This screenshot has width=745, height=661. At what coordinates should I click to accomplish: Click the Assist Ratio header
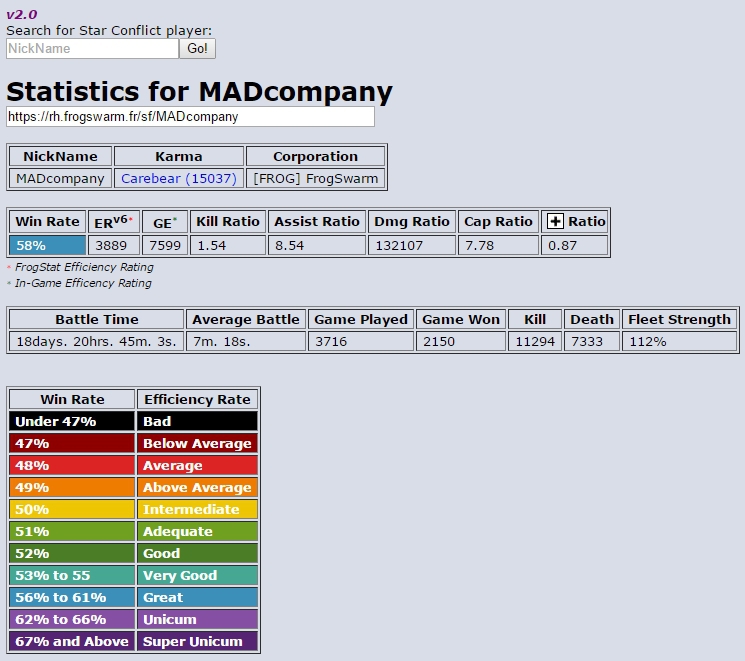tap(317, 221)
